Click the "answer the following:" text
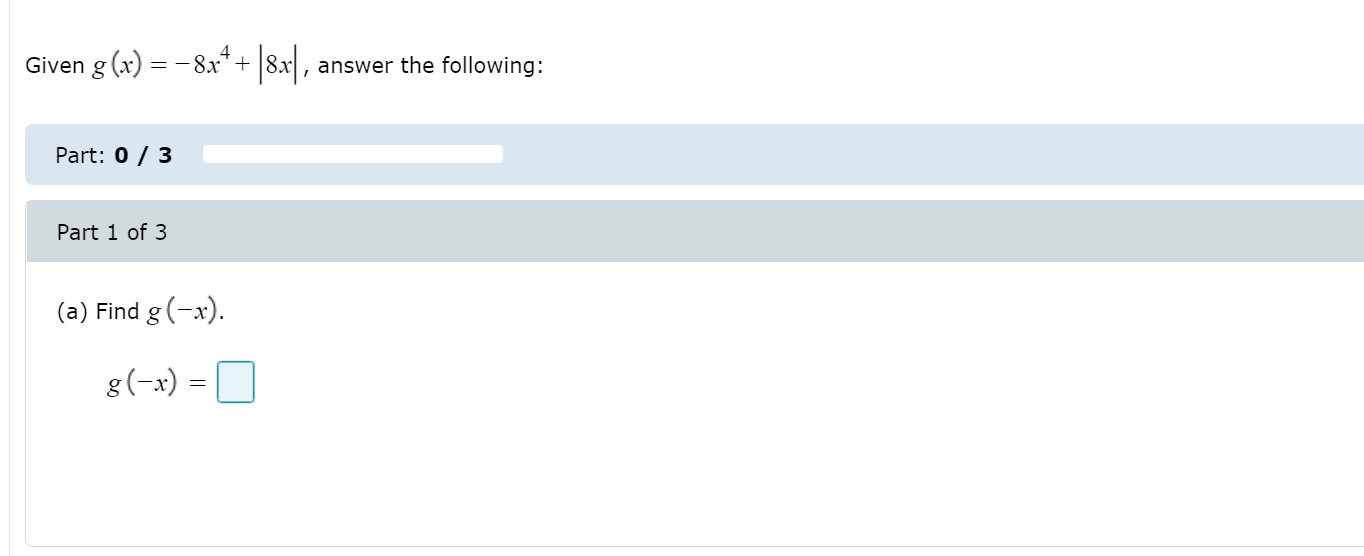The image size is (1364, 556). coord(430,66)
